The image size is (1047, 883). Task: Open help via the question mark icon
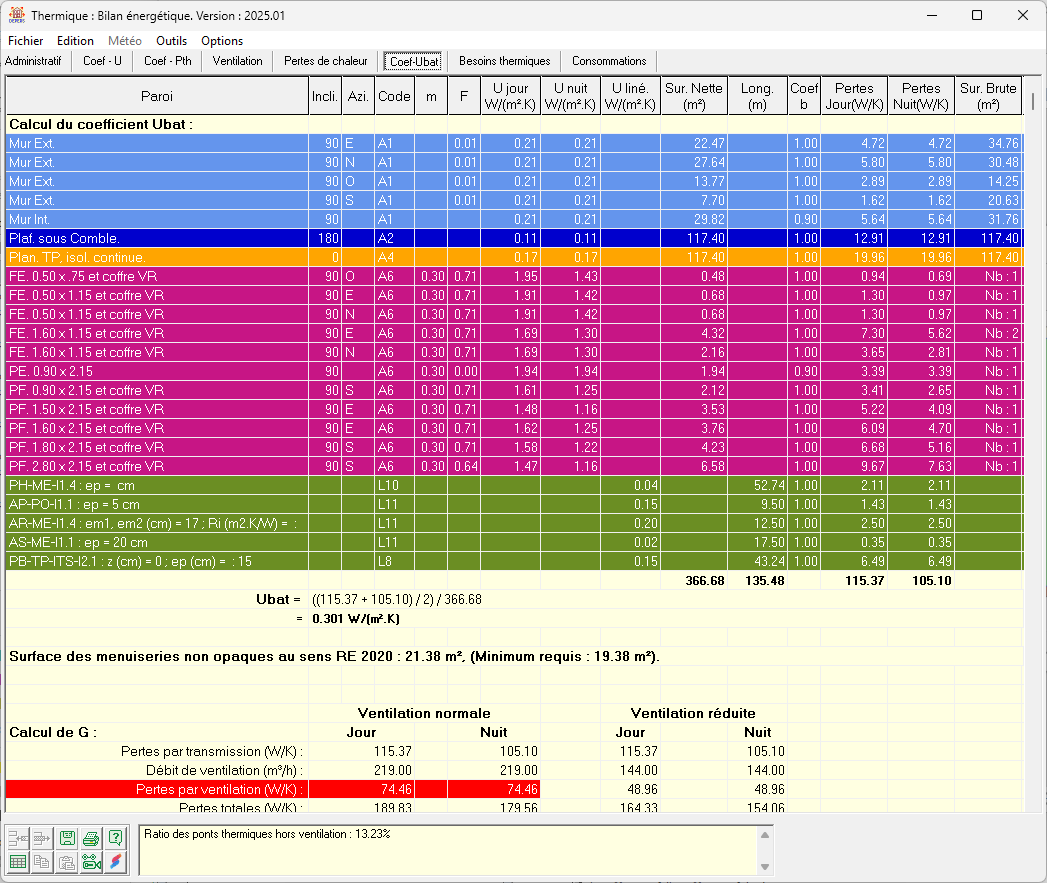[x=115, y=838]
